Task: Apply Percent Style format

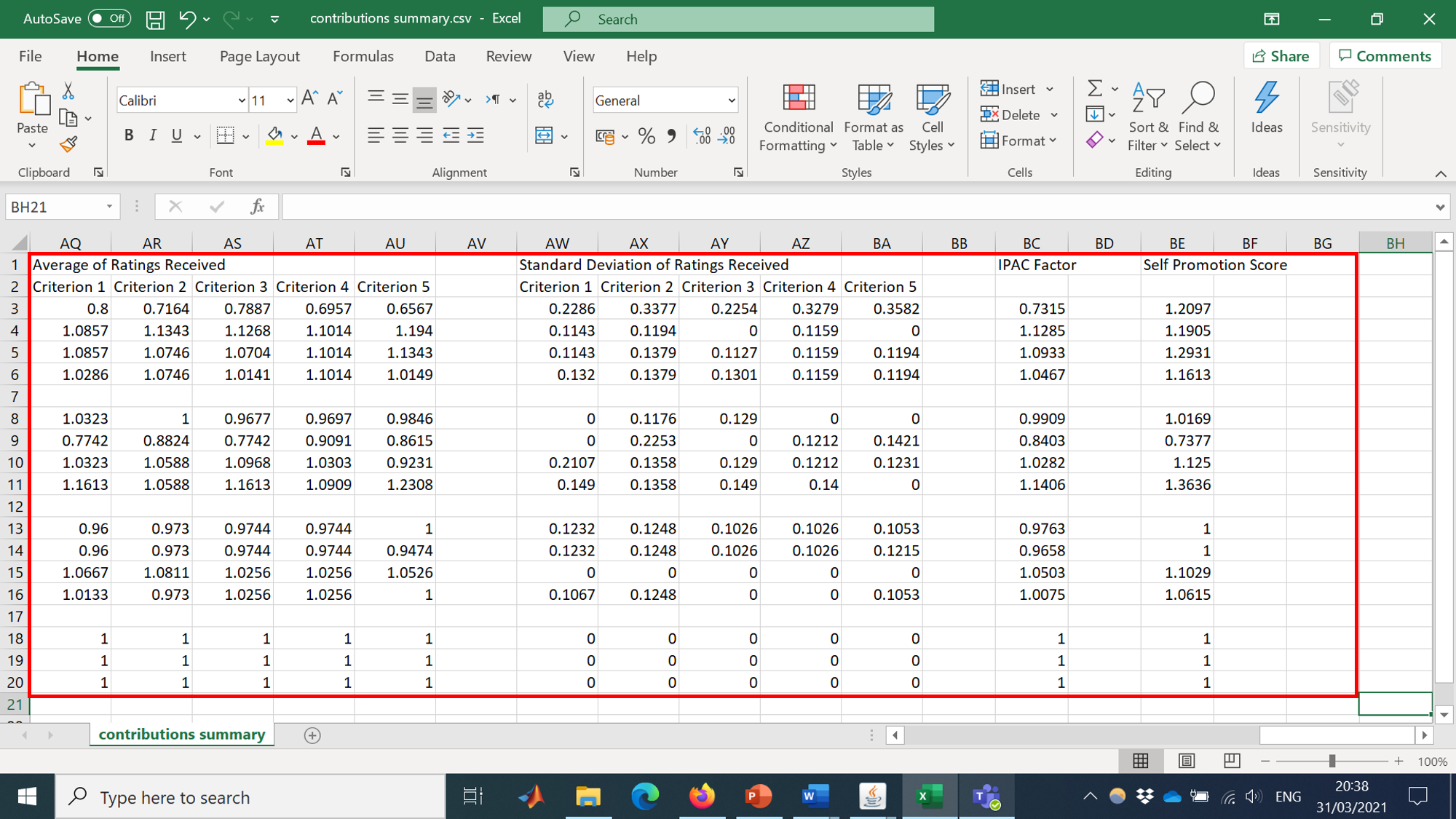Action: tap(646, 136)
